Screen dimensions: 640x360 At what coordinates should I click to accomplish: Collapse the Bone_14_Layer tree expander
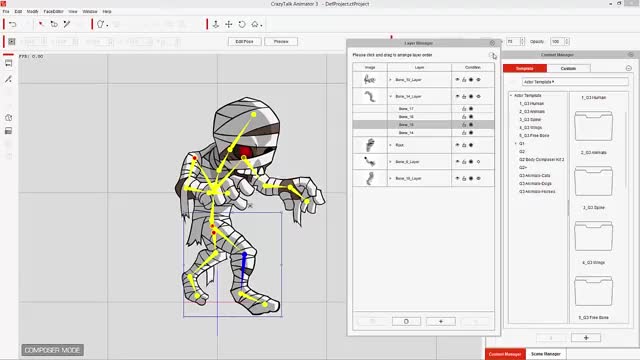point(391,96)
